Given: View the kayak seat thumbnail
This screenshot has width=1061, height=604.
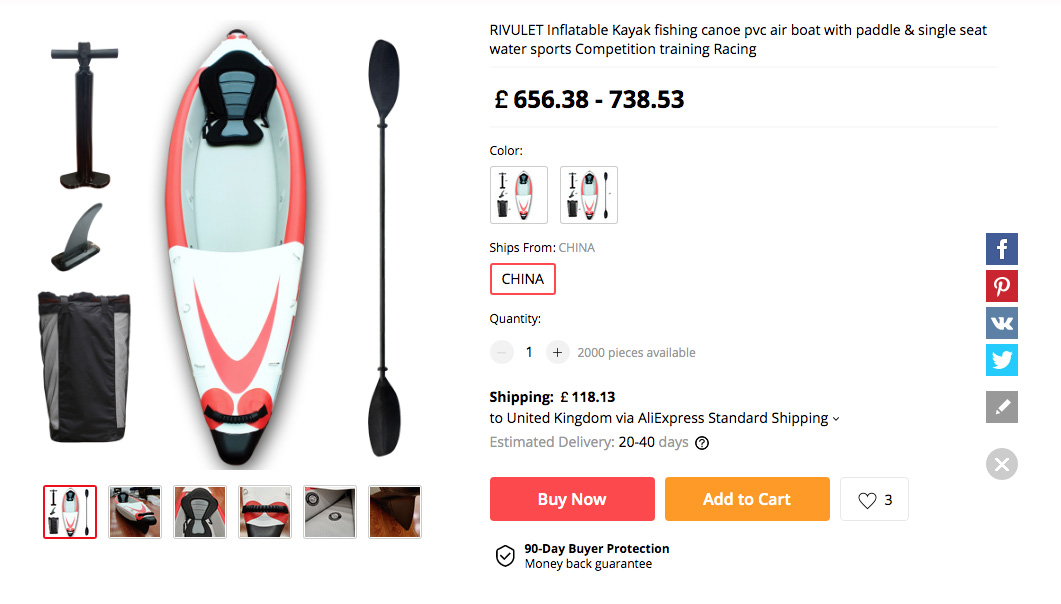Looking at the screenshot, I should click(200, 512).
